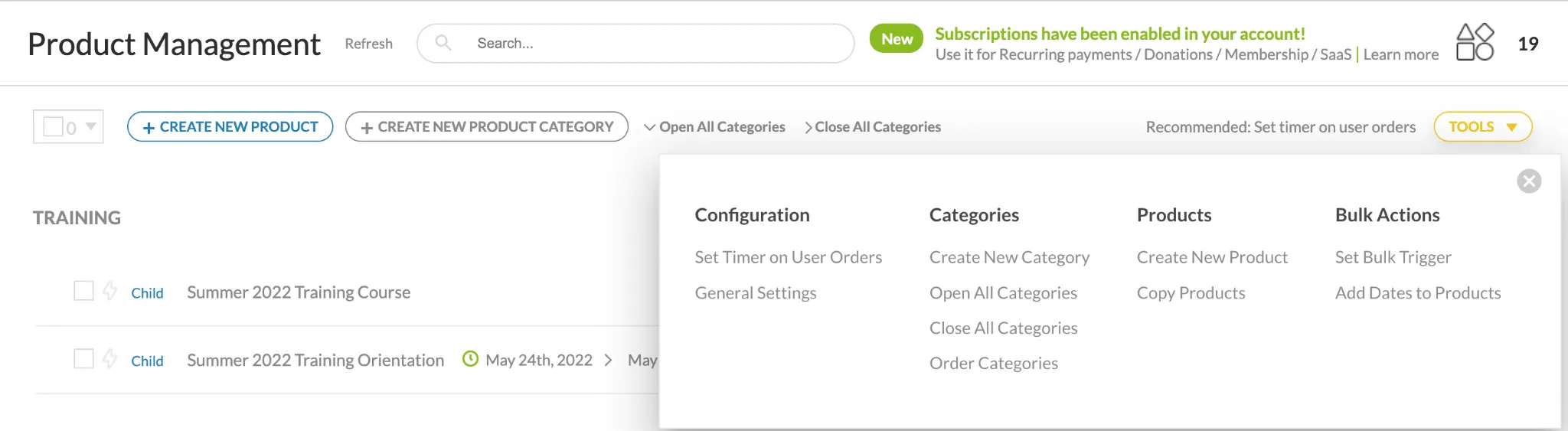This screenshot has height=431, width=1568.
Task: Open Summer 2022 Training Course product
Action: pyautogui.click(x=299, y=292)
